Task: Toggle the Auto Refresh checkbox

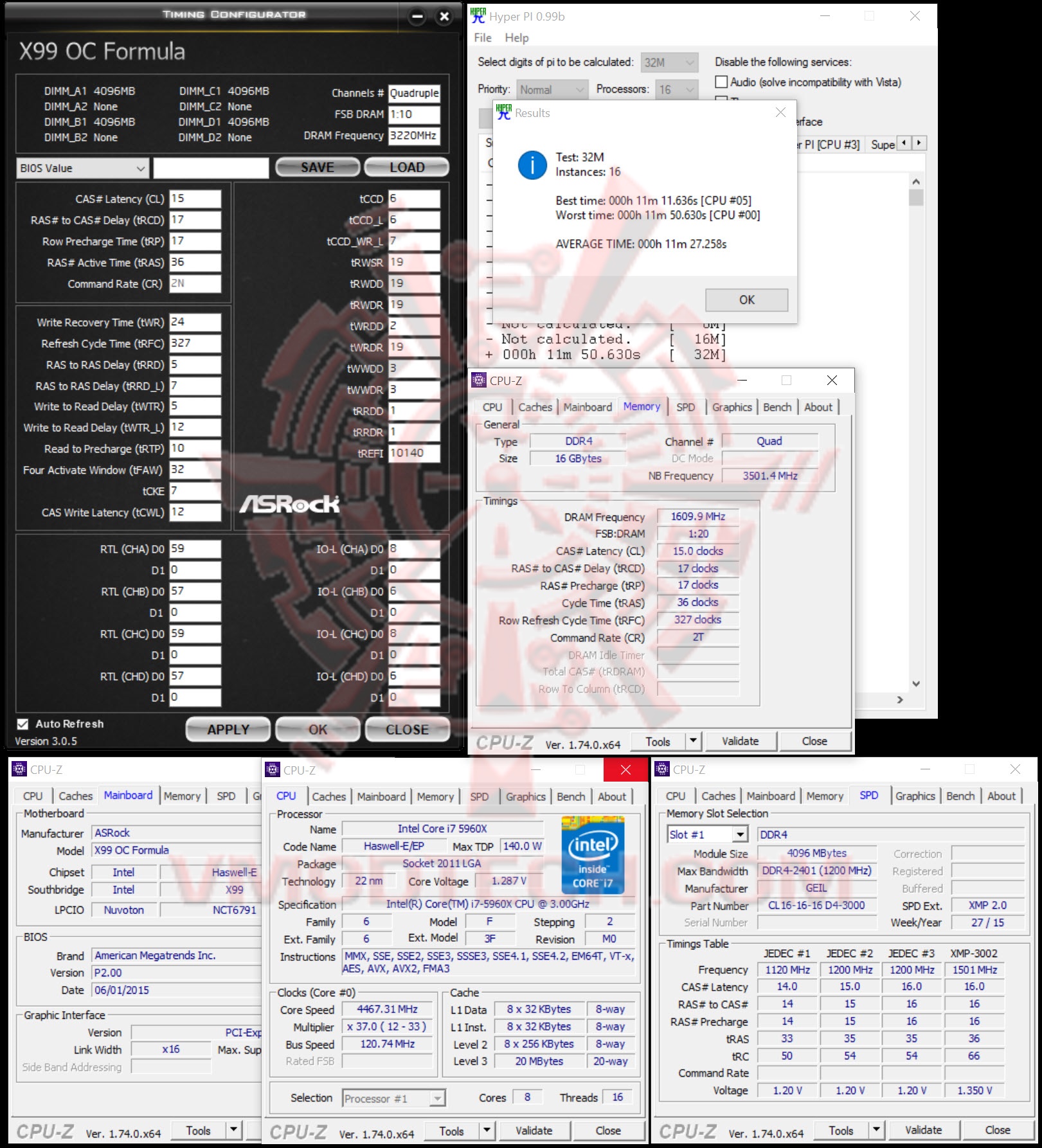Action: tap(22, 724)
